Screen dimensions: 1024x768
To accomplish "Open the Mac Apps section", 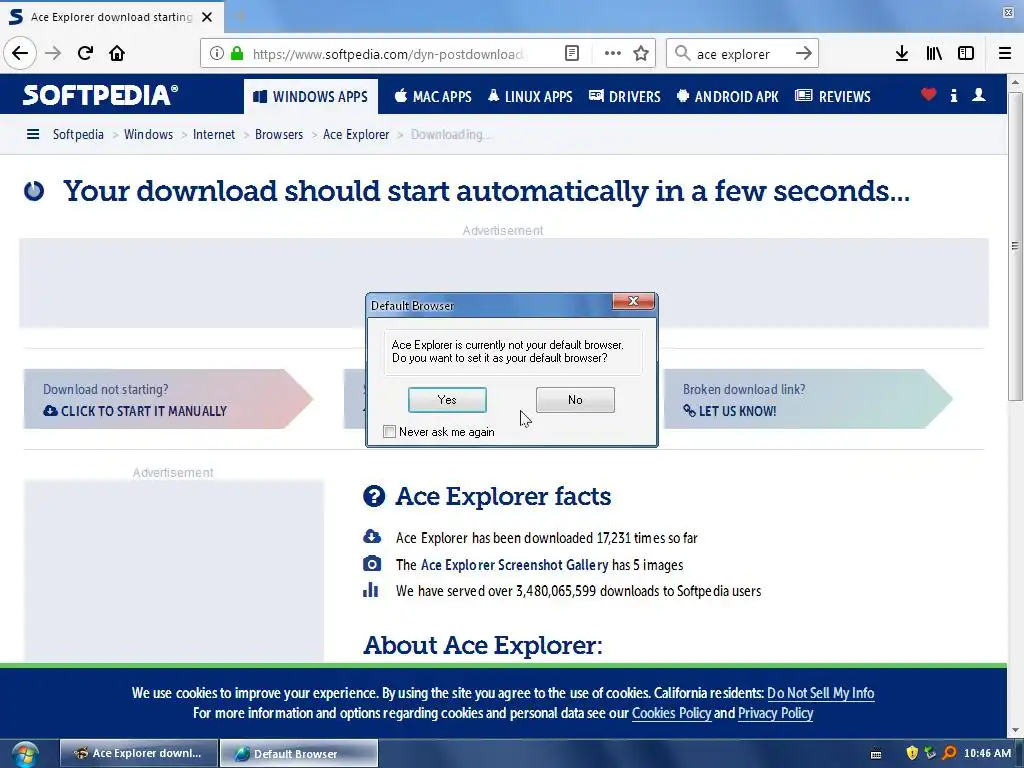I will pos(433,97).
